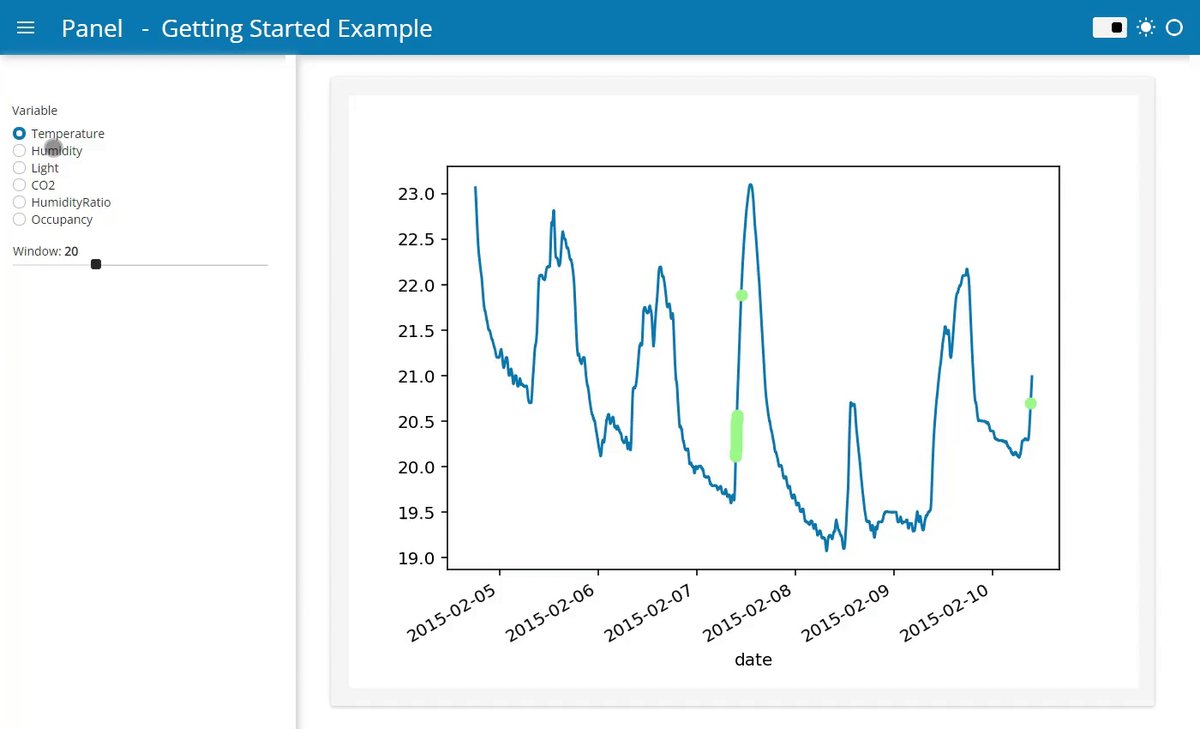Click the 2015-02-08 x-axis tick label
Image resolution: width=1200 pixels, height=729 pixels.
click(750, 614)
